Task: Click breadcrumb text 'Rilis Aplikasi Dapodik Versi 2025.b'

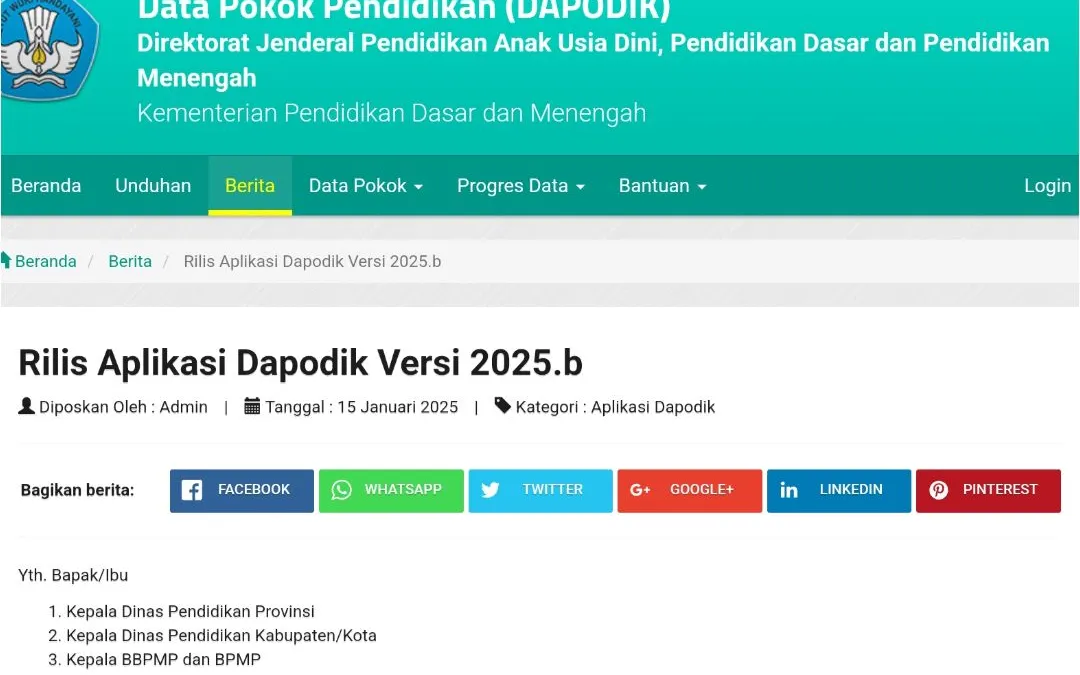Action: tap(312, 261)
